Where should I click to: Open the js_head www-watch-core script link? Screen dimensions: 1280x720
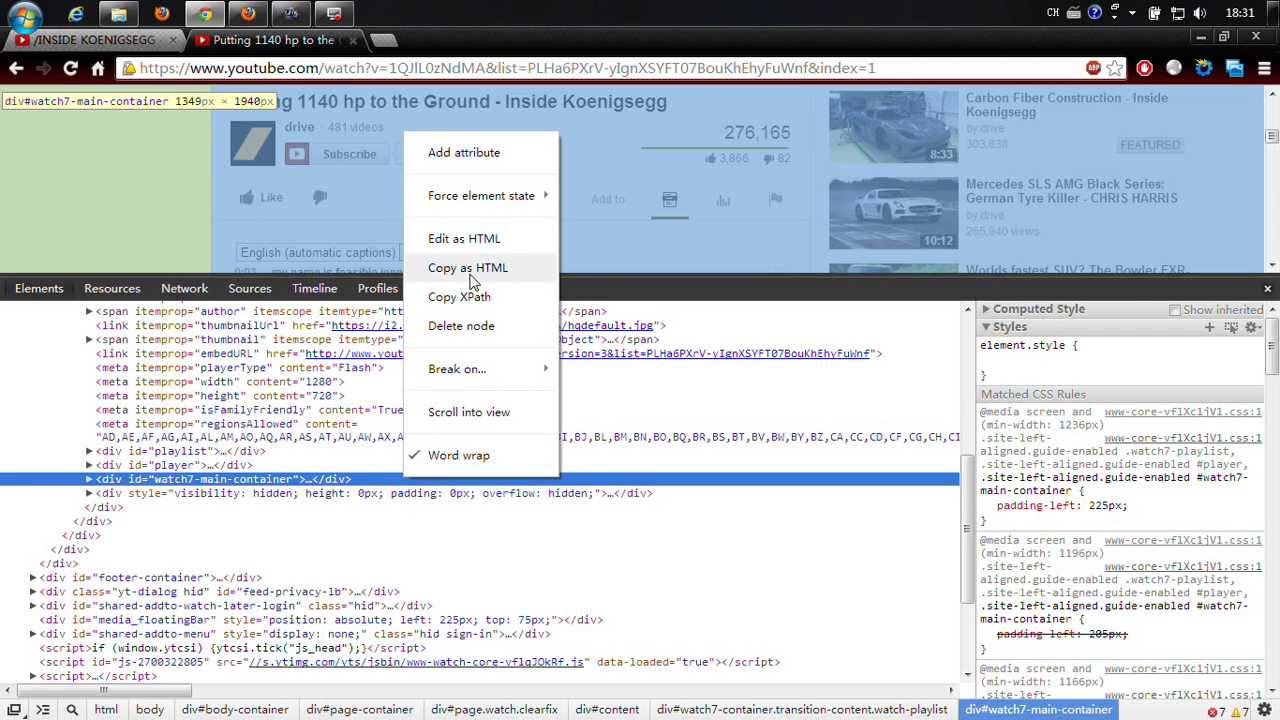415,662
